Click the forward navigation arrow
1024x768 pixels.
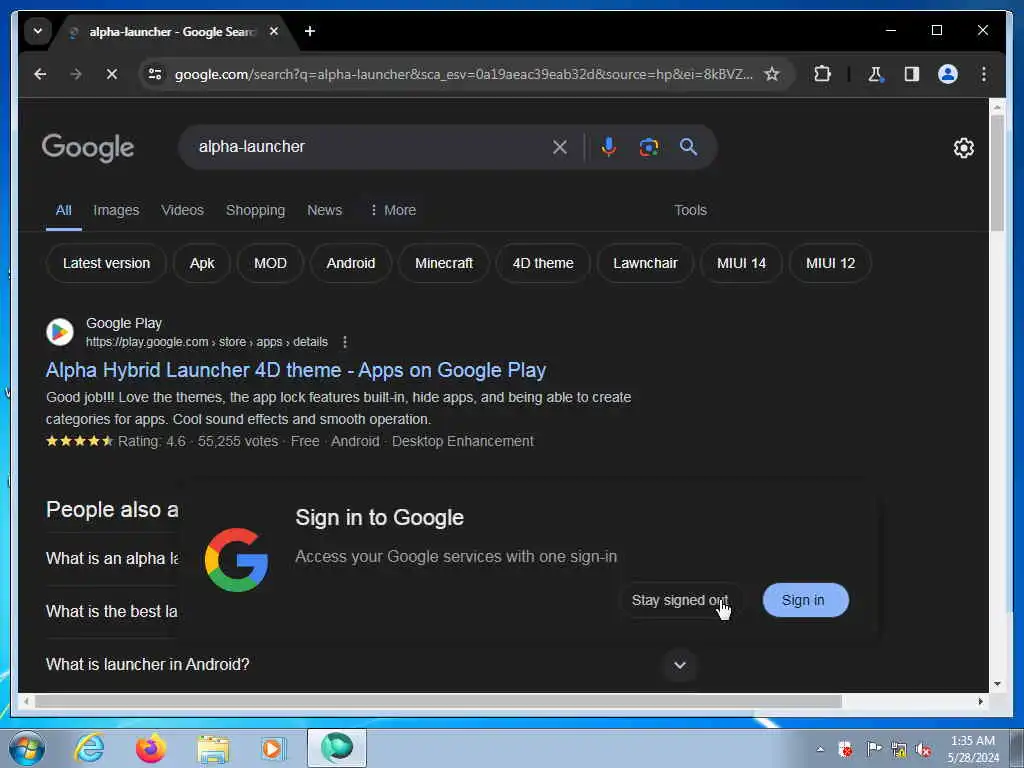pos(76,74)
